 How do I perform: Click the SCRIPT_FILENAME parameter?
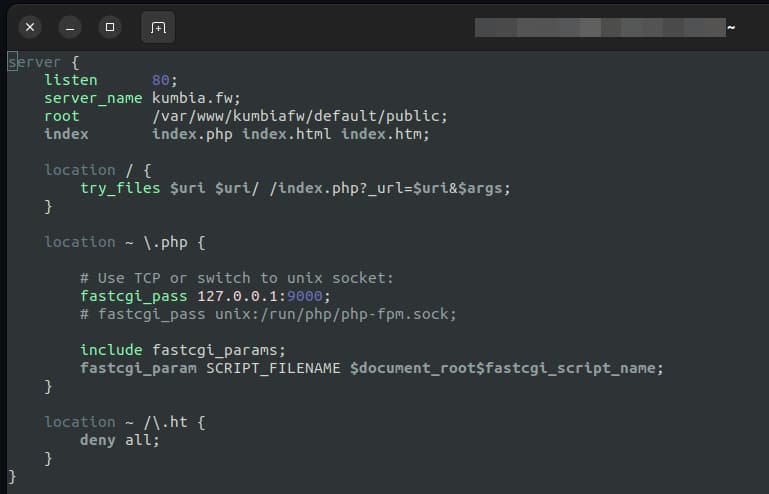(x=273, y=368)
